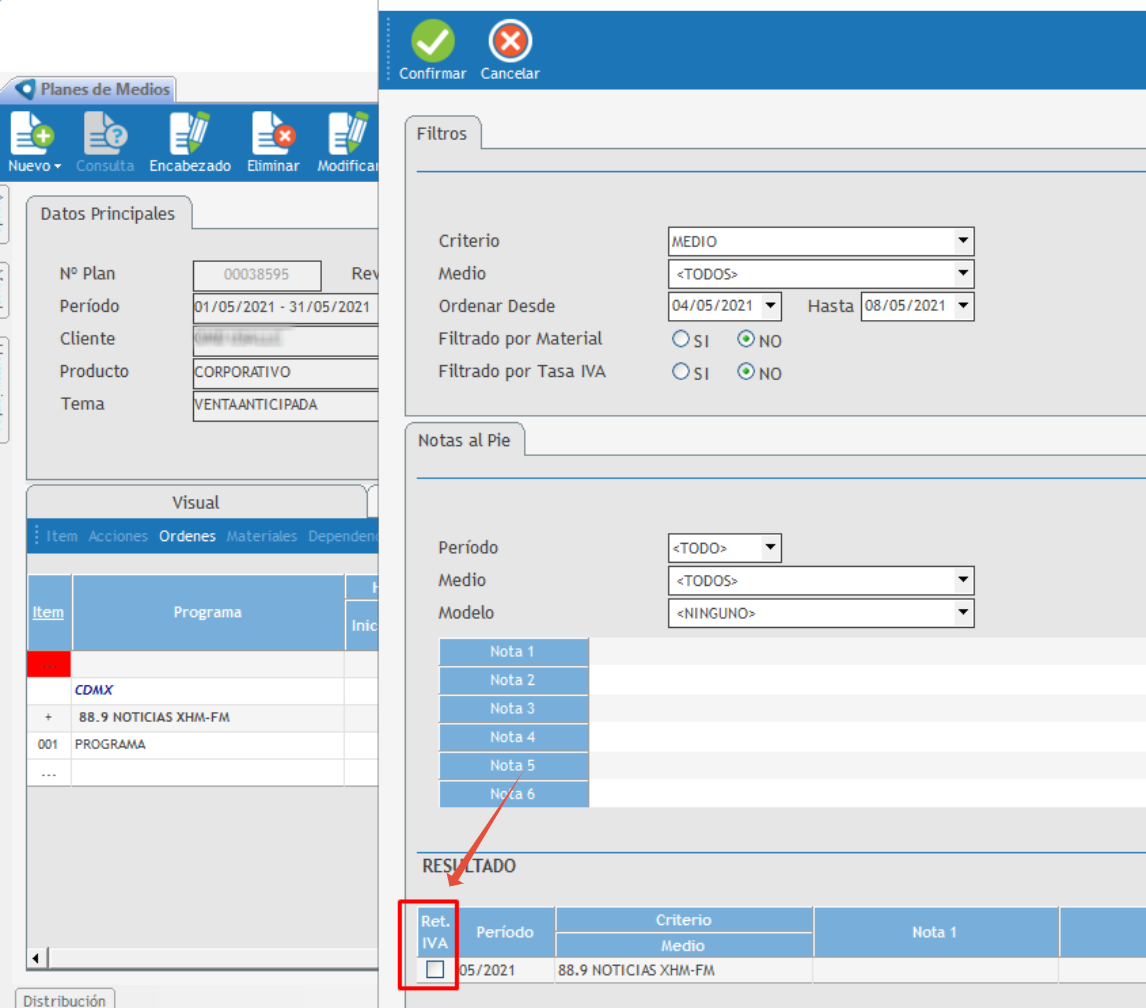1146x1008 pixels.
Task: Switch to the Filtros tab
Action: [x=442, y=134]
